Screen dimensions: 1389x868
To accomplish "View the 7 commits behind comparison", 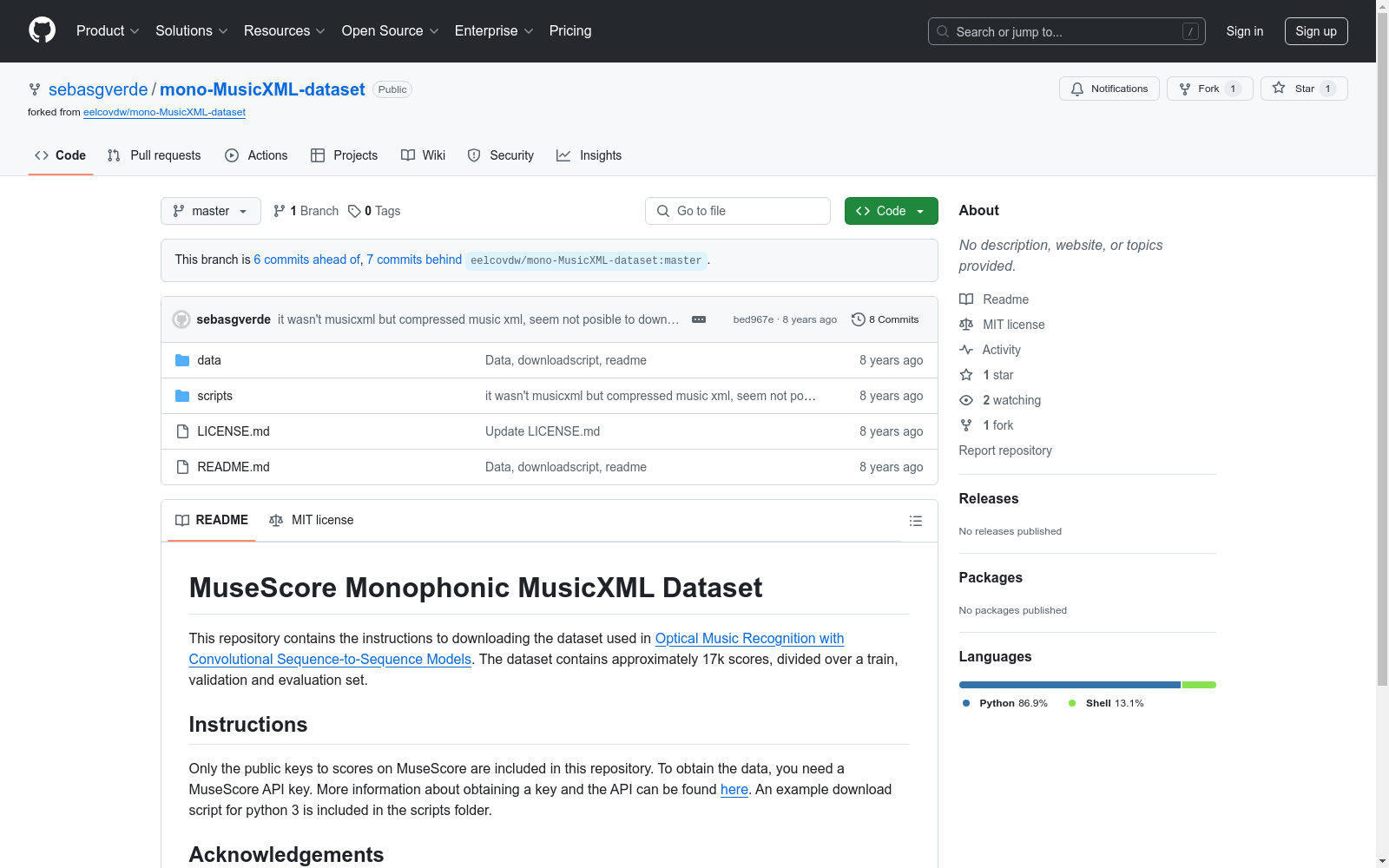I will tap(414, 260).
